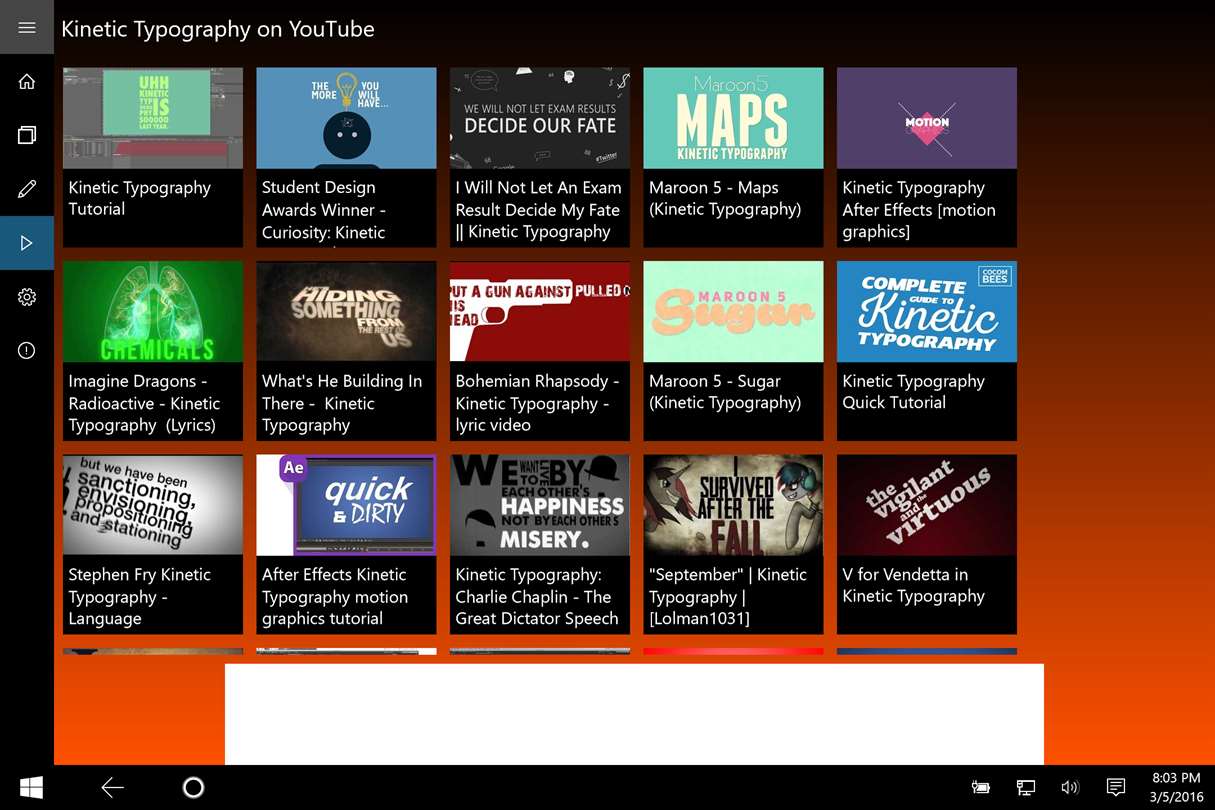Open Action Center notification icon
1215x810 pixels.
coord(1116,788)
